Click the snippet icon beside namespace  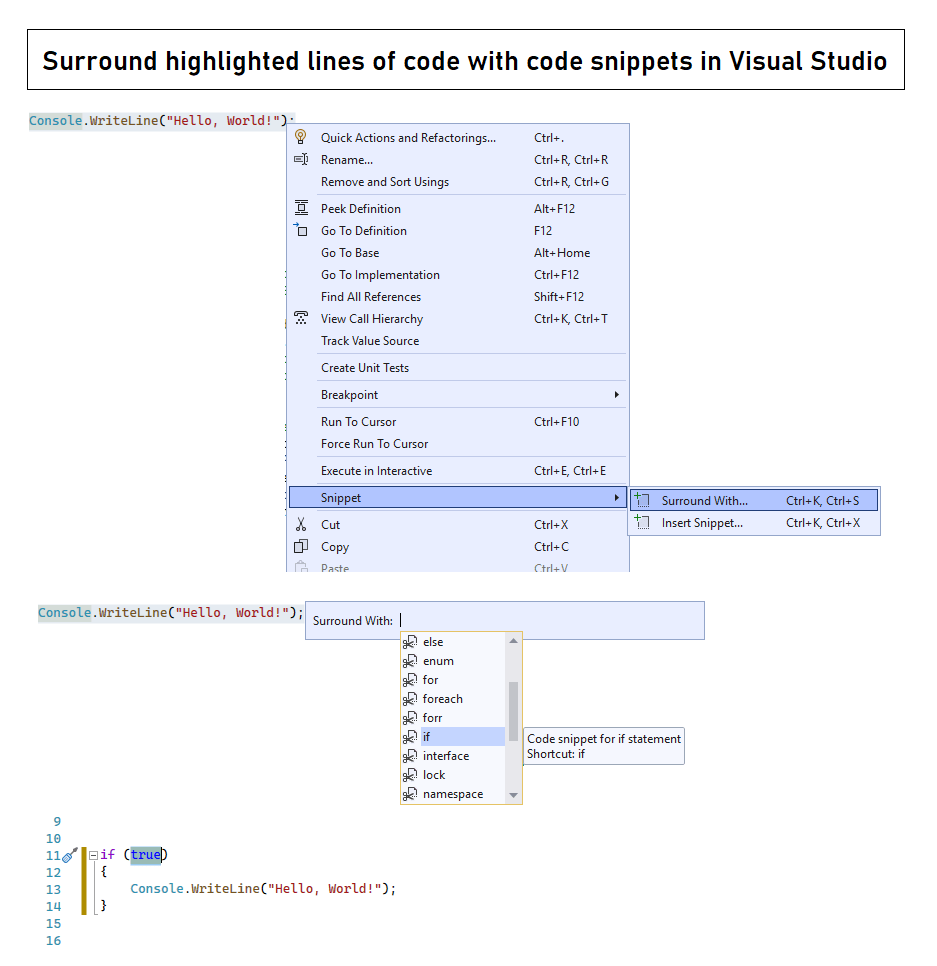[x=410, y=795]
